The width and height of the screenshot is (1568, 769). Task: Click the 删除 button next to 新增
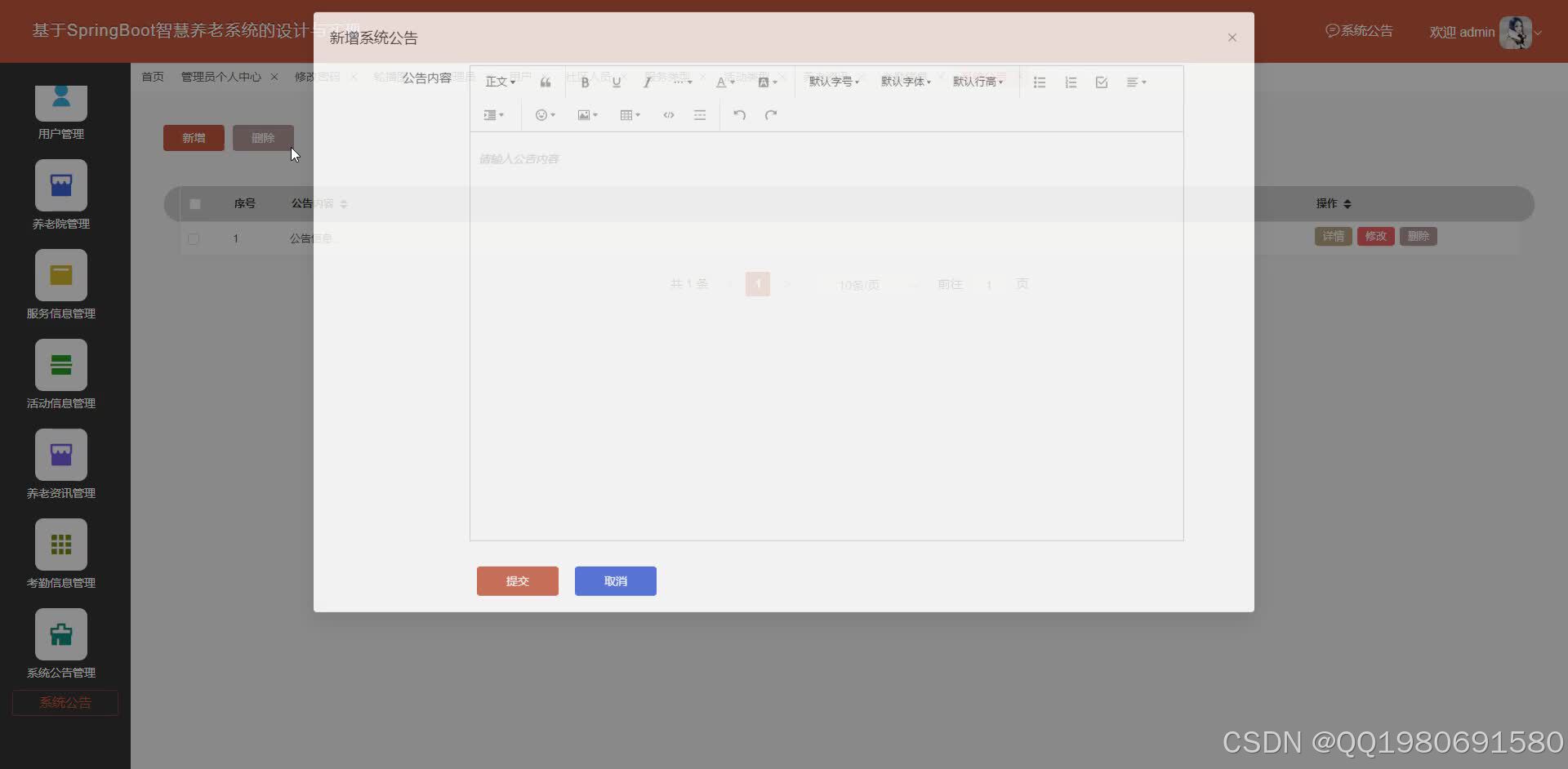pyautogui.click(x=263, y=138)
